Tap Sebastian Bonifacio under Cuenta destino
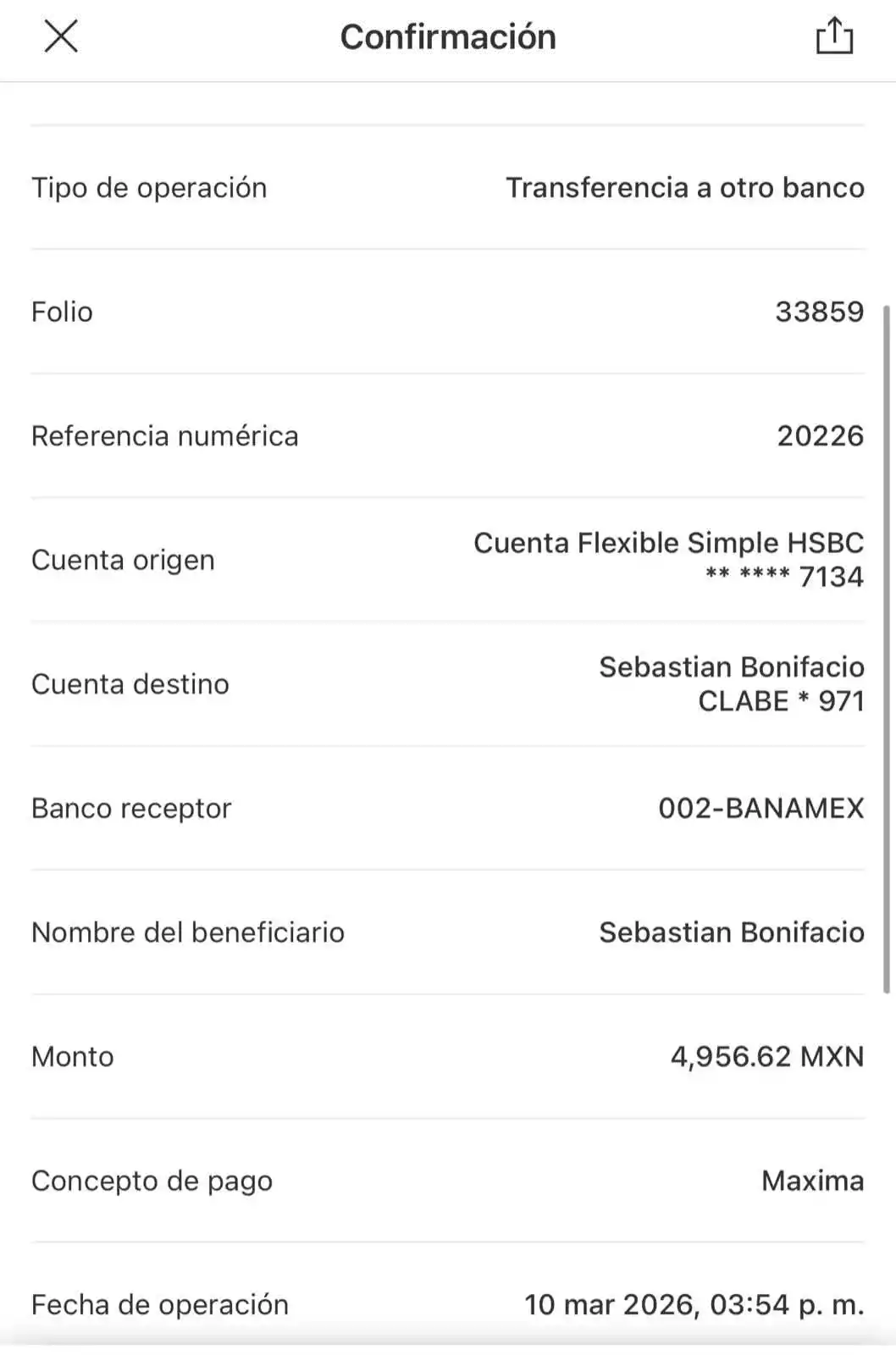Viewport: 896px width, 1355px height. coord(732,667)
